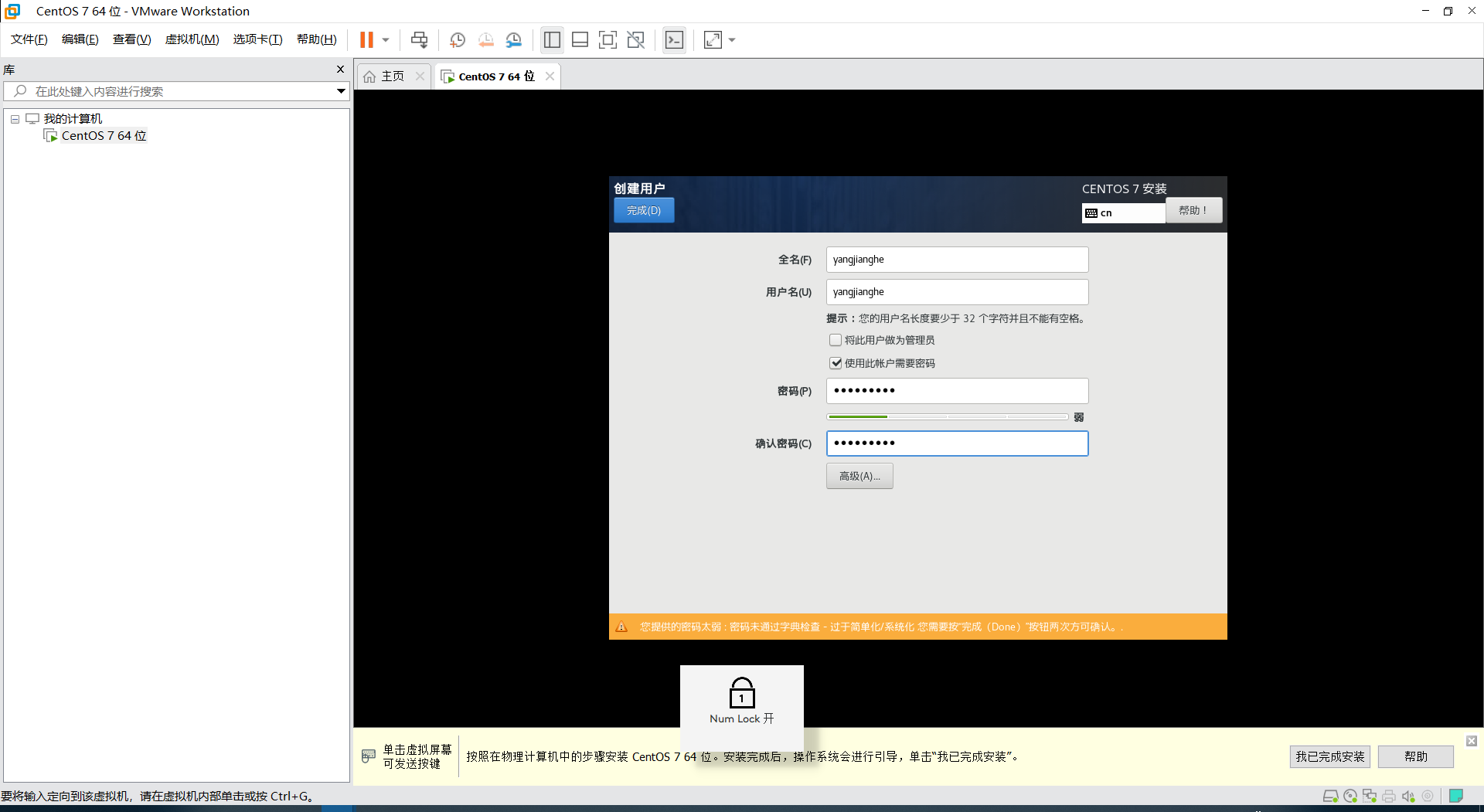Click the 创建用户 heading text
This screenshot has height=812, width=1484.
click(639, 189)
